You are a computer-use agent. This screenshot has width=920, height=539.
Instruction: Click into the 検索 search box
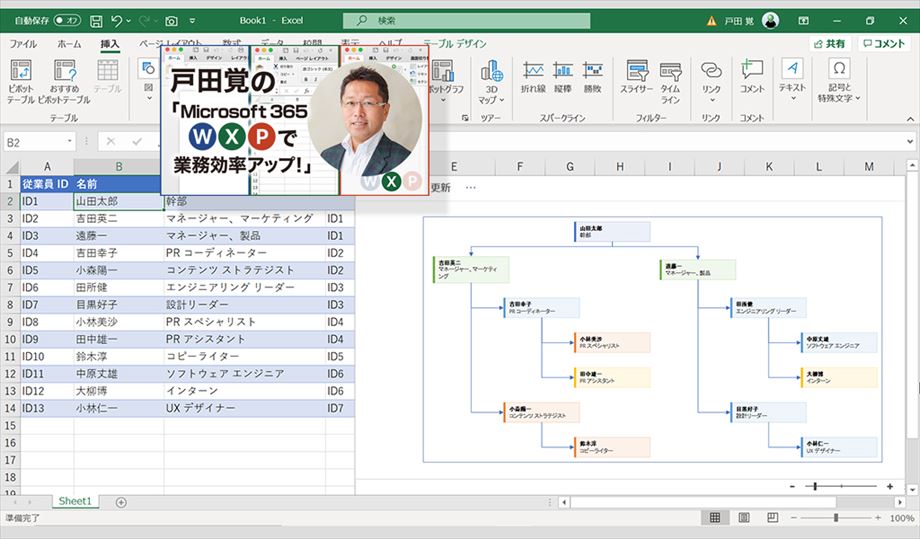tap(466, 21)
